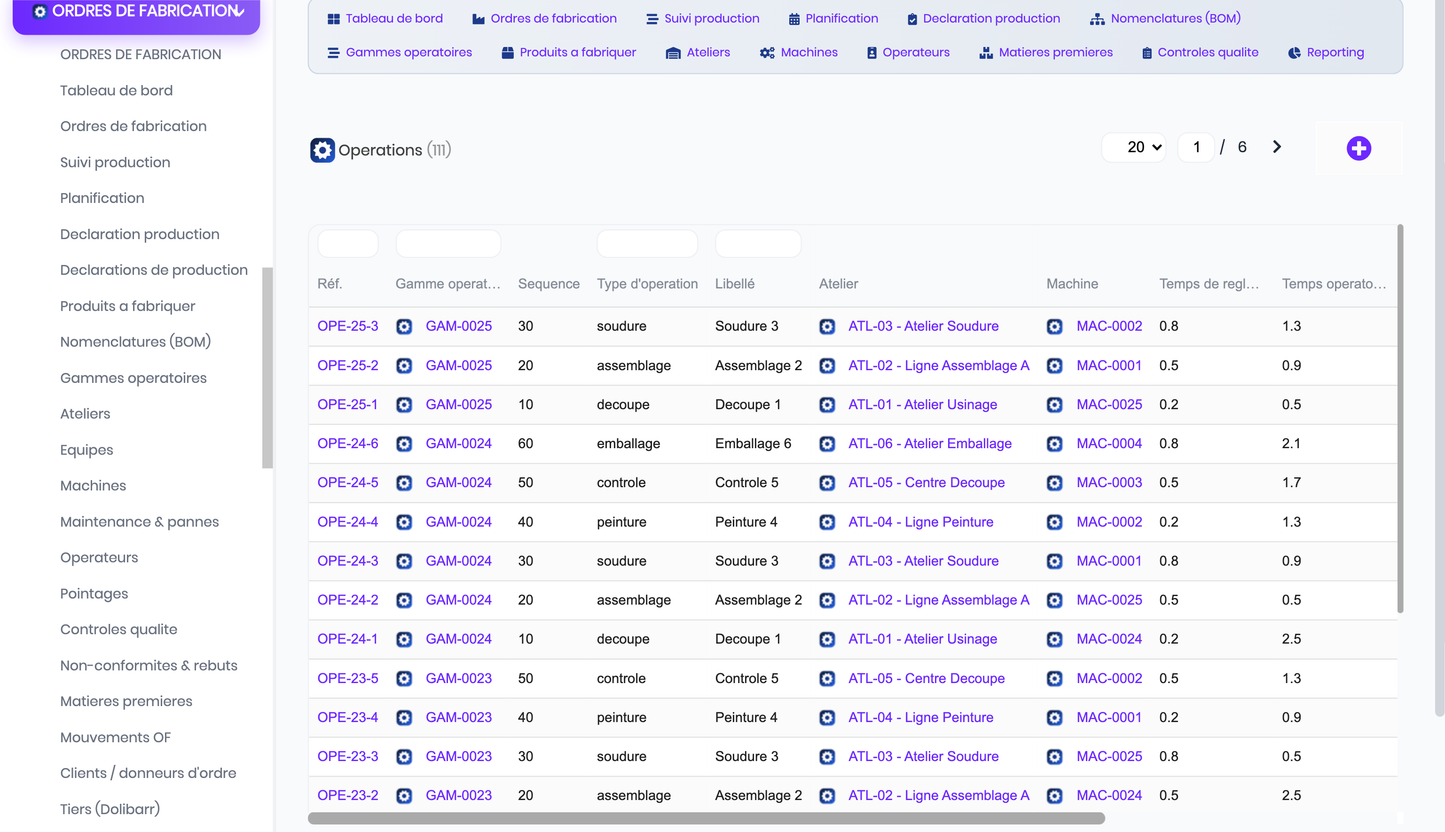Click the horizontal scrollbar under the table
This screenshot has width=1445, height=832.
click(706, 818)
